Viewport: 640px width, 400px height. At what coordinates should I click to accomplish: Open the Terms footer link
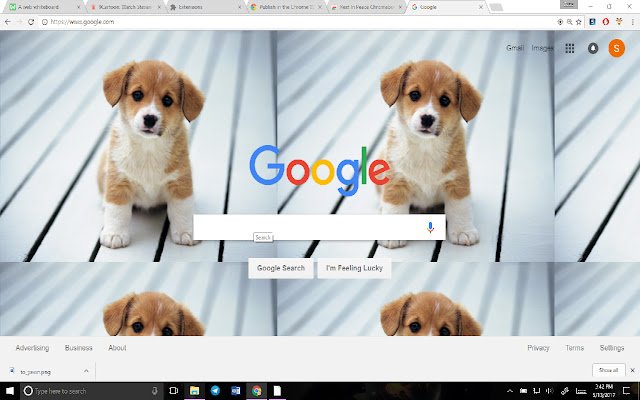click(x=575, y=348)
